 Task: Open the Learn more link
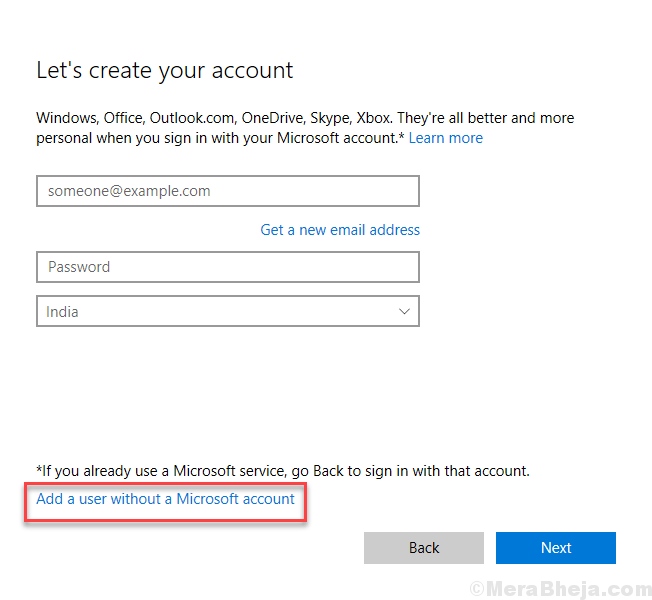[x=445, y=138]
